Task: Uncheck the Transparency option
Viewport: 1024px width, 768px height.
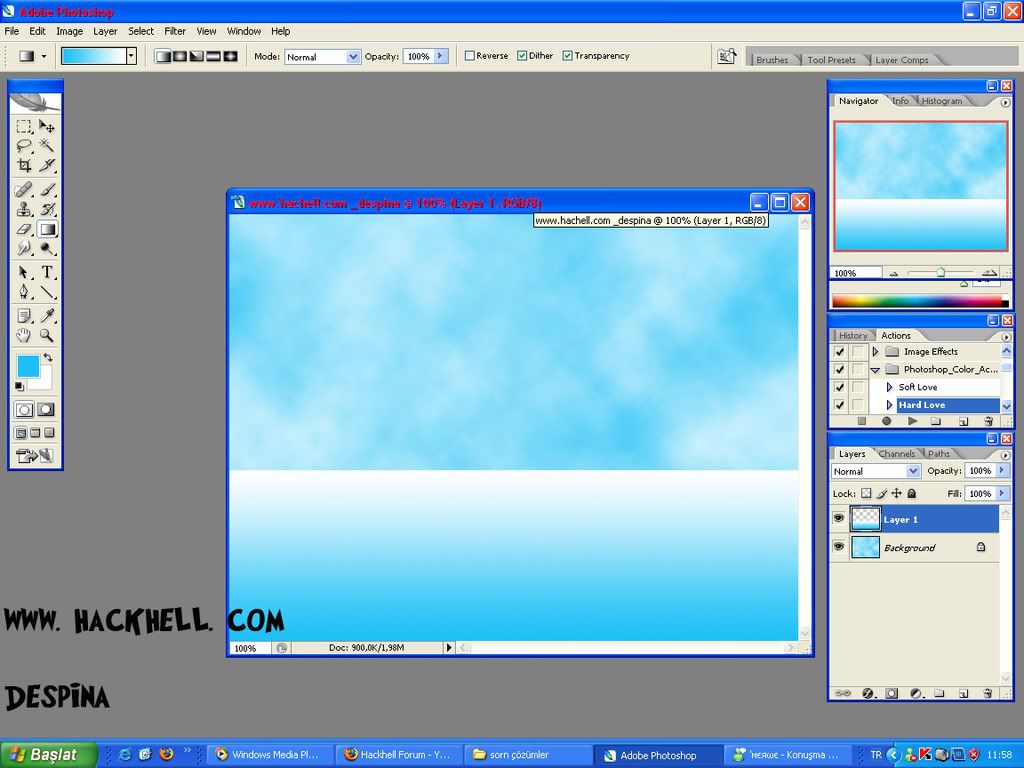Action: [x=568, y=56]
